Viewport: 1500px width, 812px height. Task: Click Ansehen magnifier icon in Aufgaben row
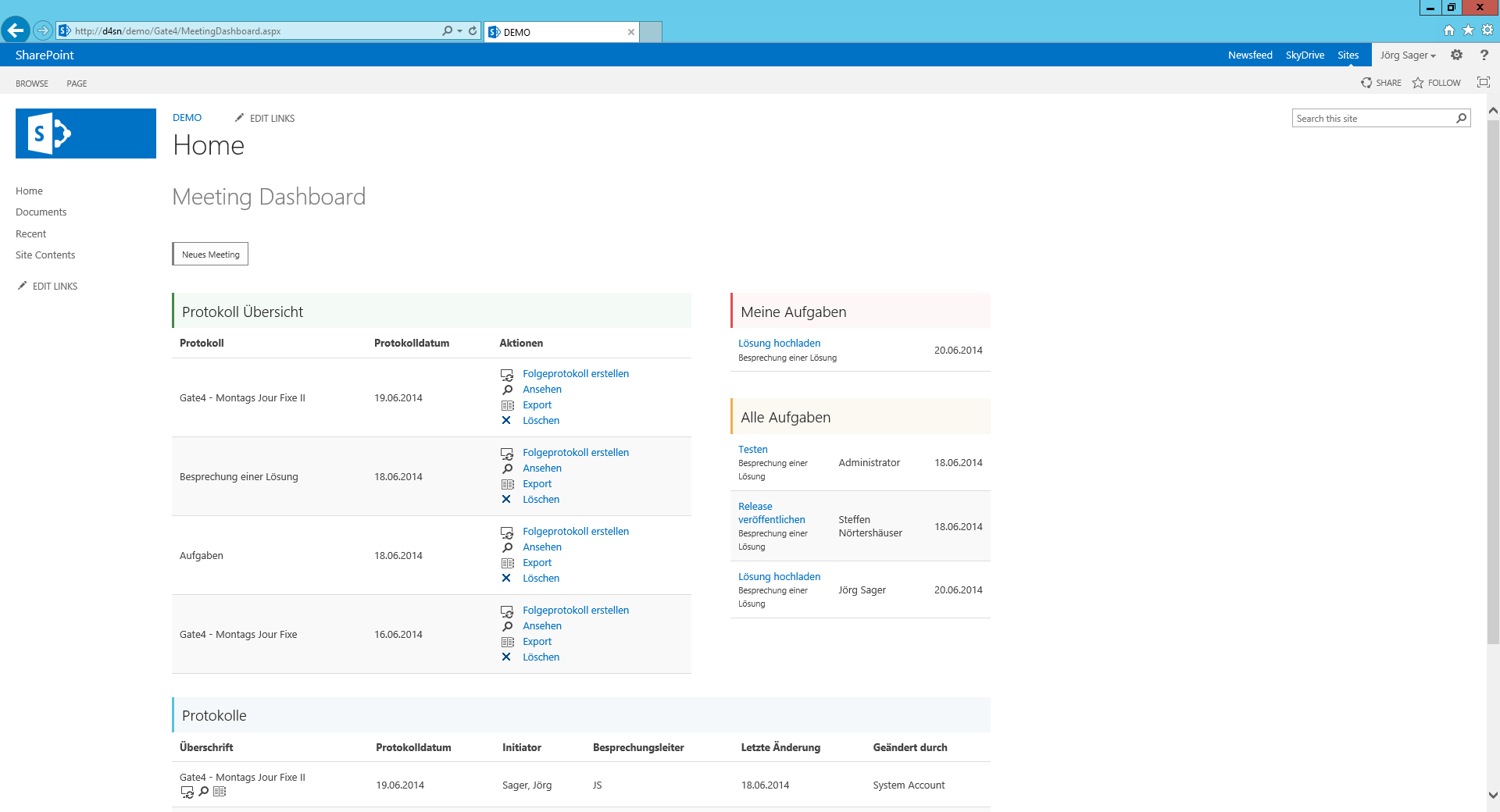[507, 547]
